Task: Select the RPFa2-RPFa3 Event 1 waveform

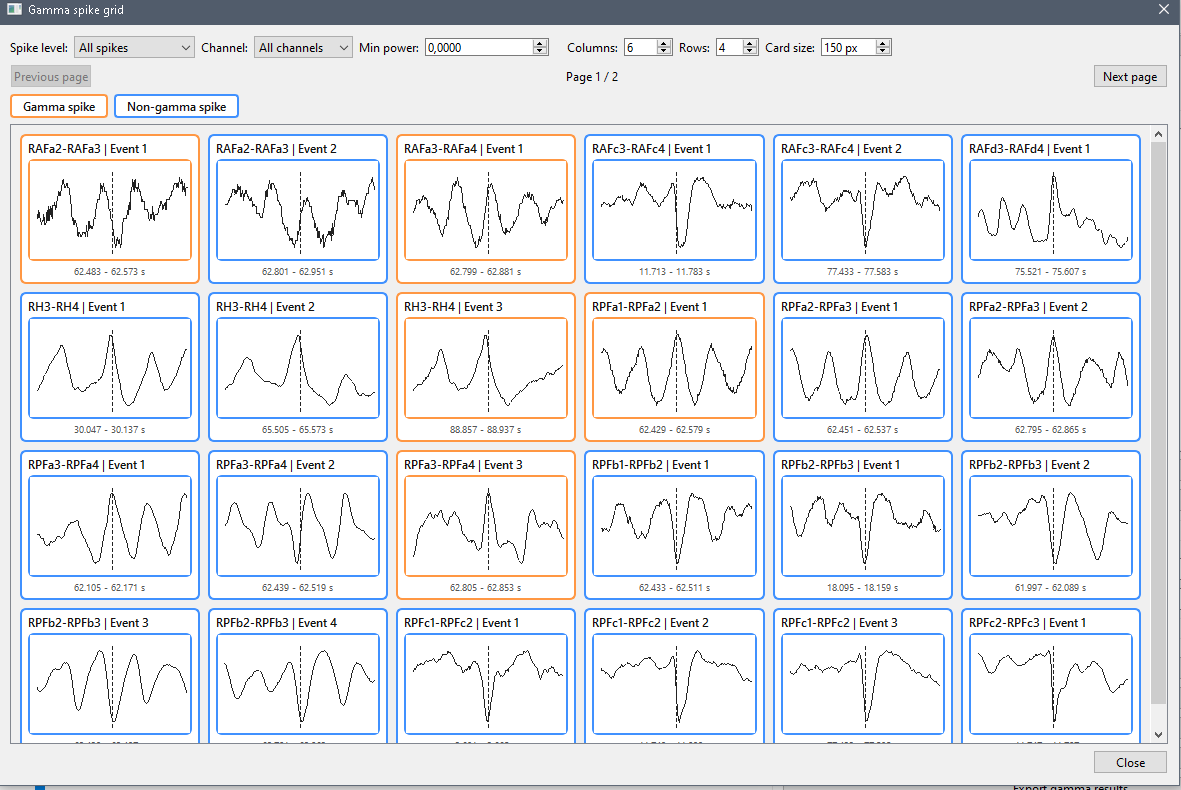Action: 862,368
